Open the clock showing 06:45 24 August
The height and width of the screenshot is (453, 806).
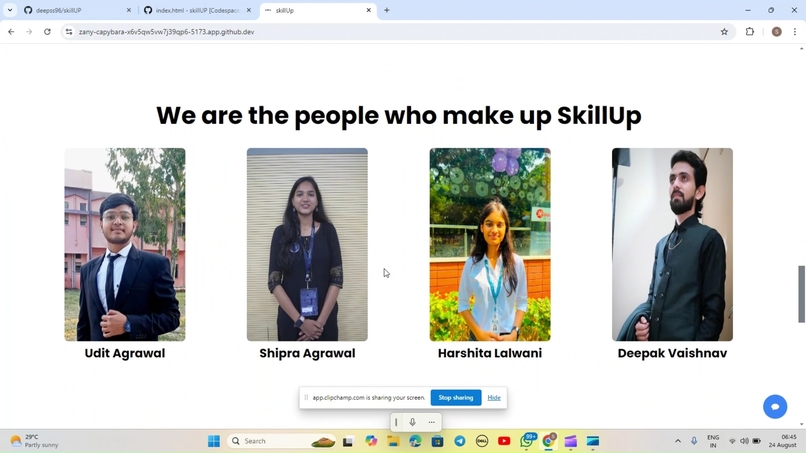click(x=782, y=441)
